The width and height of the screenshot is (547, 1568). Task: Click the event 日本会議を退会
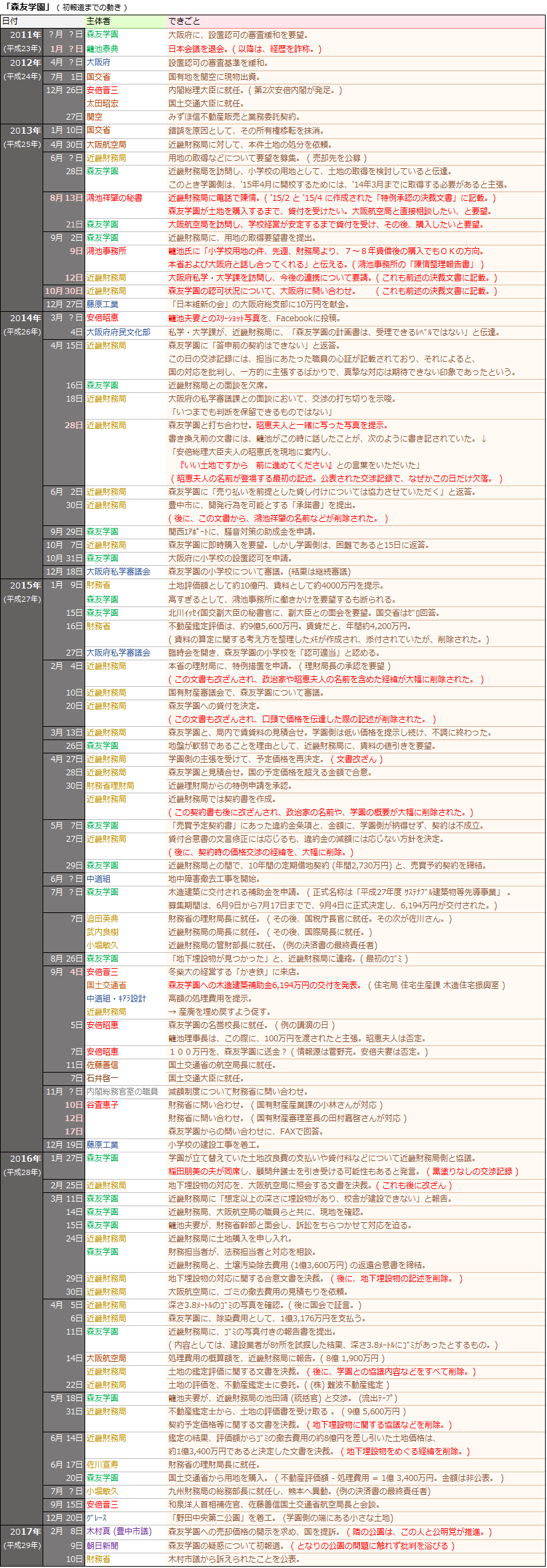click(x=198, y=49)
